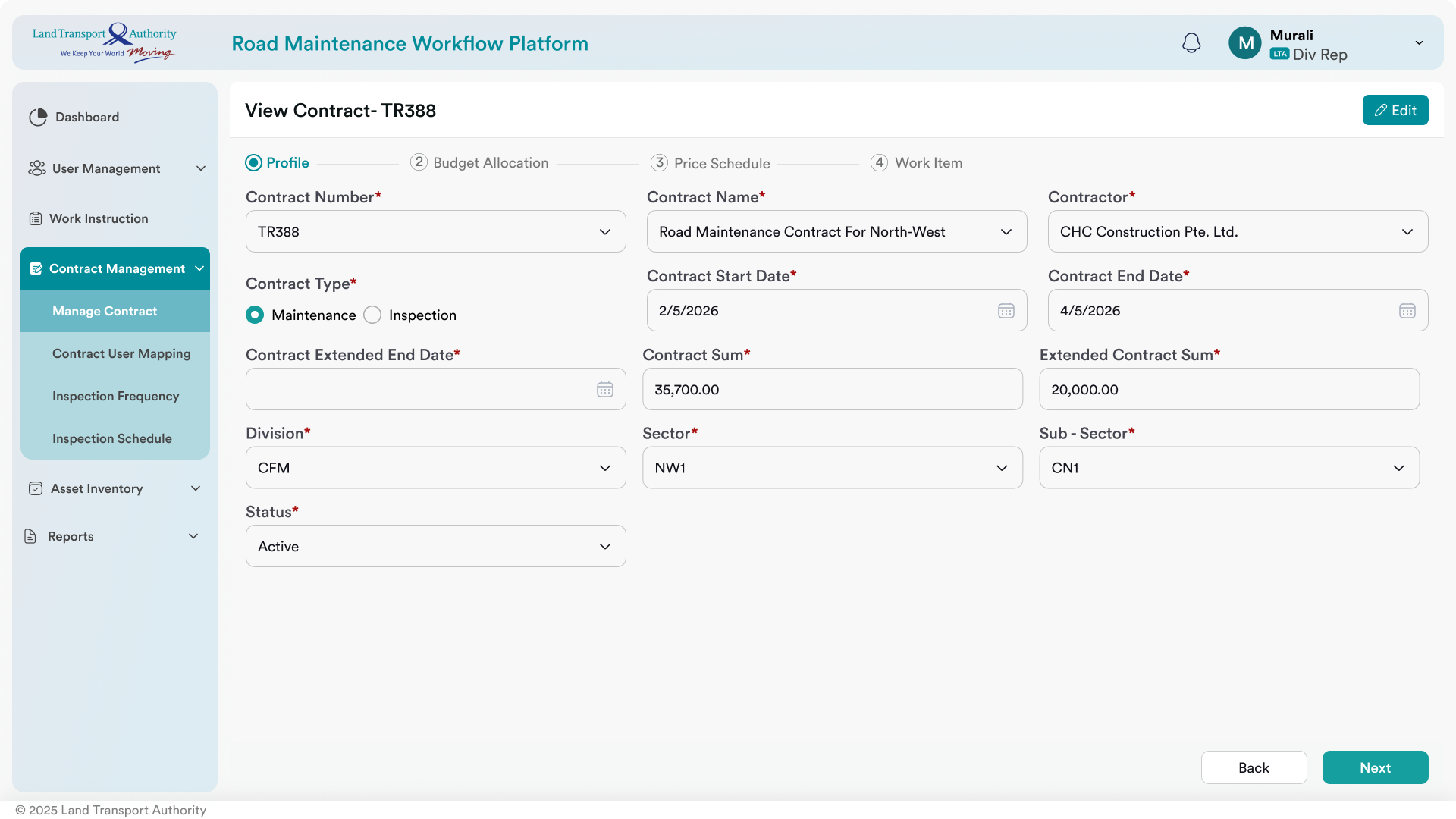The width and height of the screenshot is (1456, 819).
Task: Expand the Murali user profile menu
Action: [x=1419, y=43]
